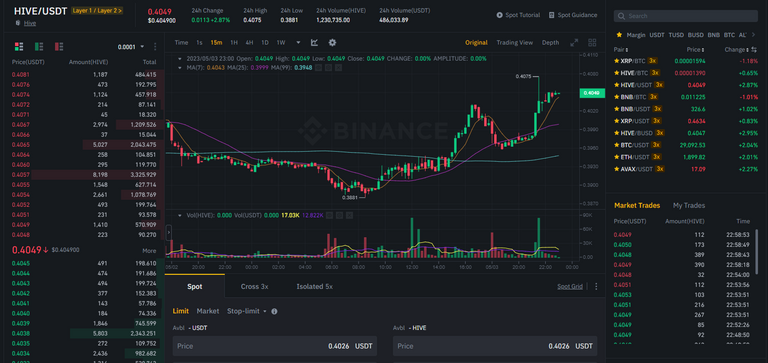Open My Trades tab
The height and width of the screenshot is (363, 768).
click(689, 205)
